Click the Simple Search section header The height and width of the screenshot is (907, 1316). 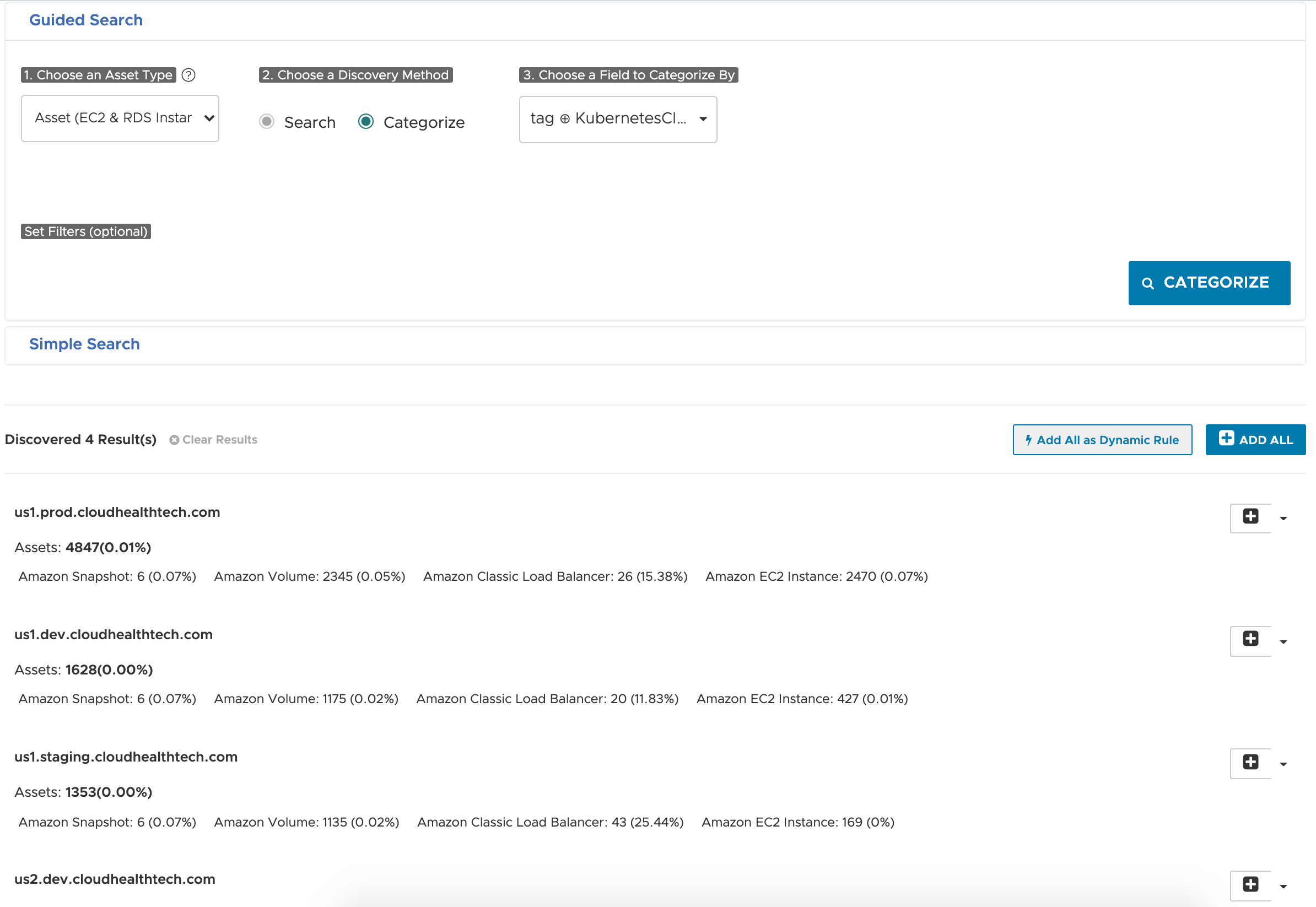[x=84, y=344]
